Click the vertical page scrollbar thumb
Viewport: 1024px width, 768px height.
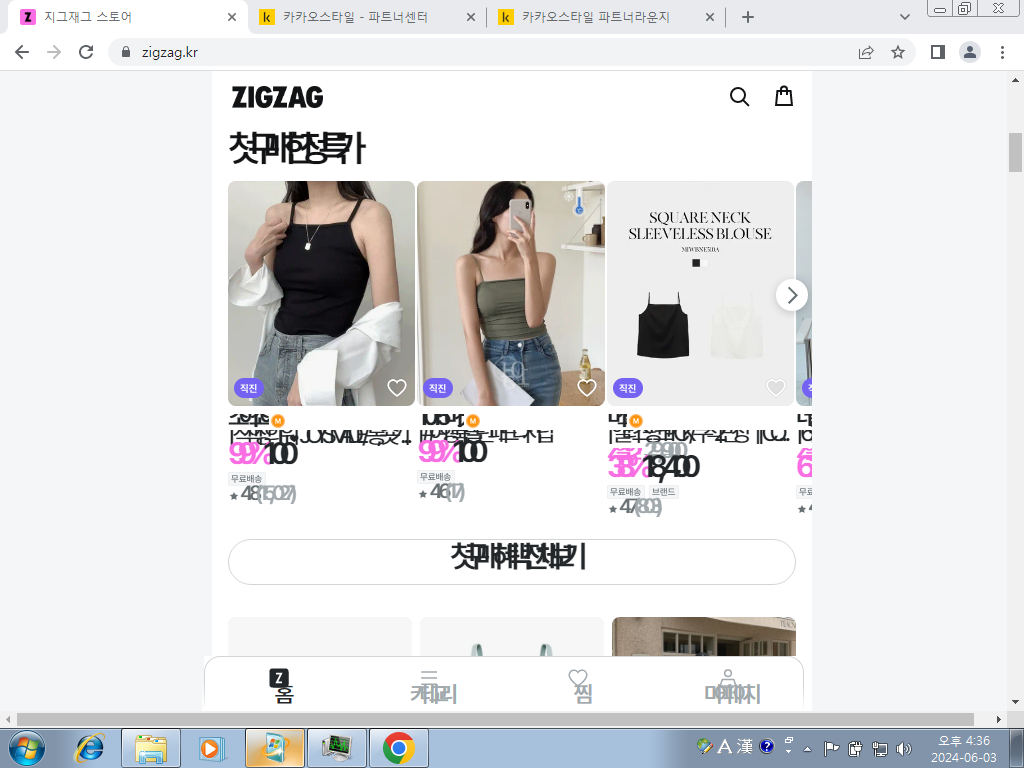[x=1016, y=152]
